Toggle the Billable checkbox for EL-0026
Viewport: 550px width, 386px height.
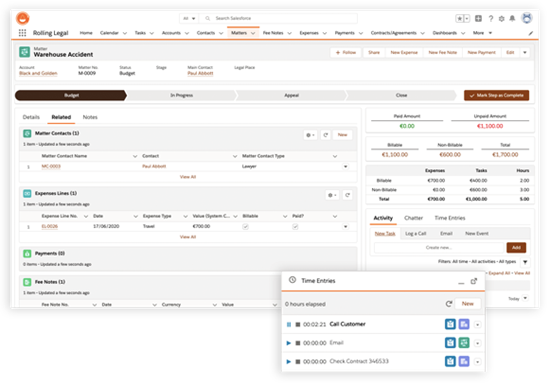click(246, 227)
